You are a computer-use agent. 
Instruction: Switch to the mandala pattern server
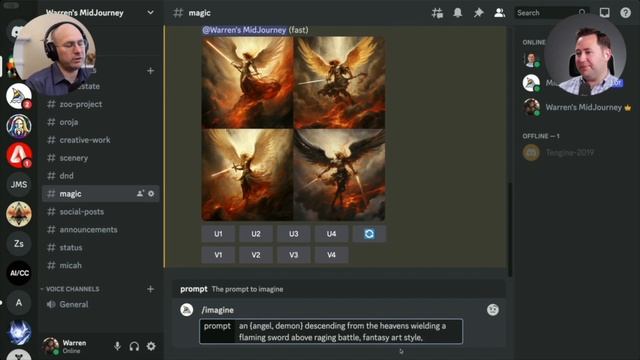[x=18, y=214]
